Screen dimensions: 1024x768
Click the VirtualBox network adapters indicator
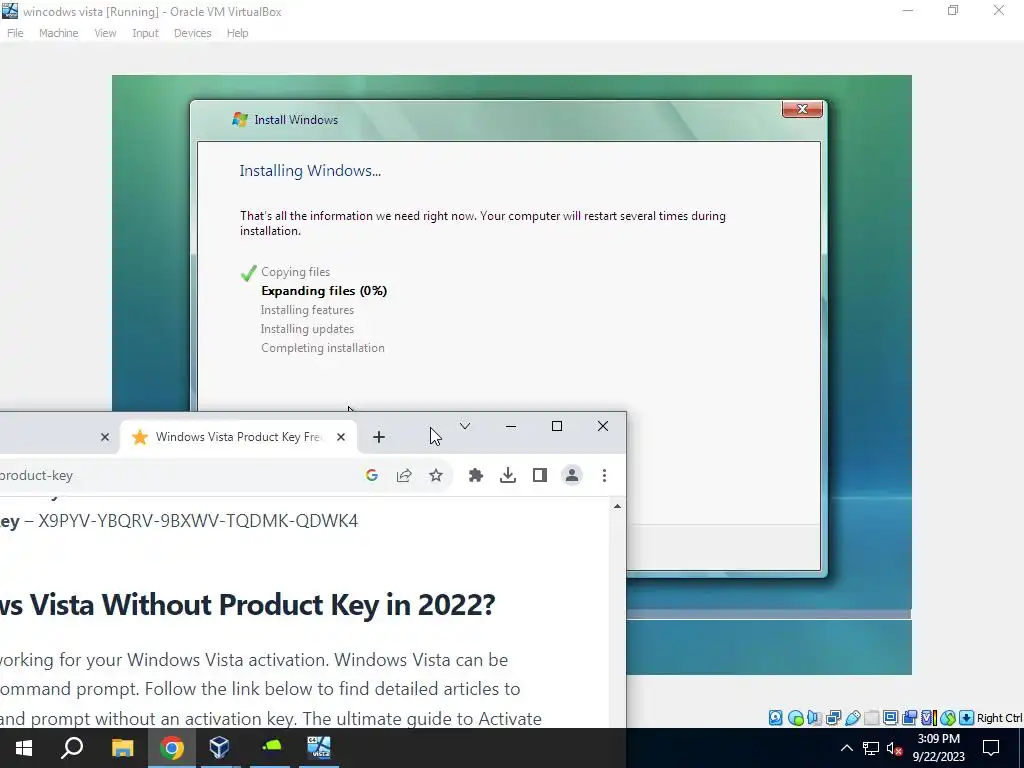click(833, 718)
